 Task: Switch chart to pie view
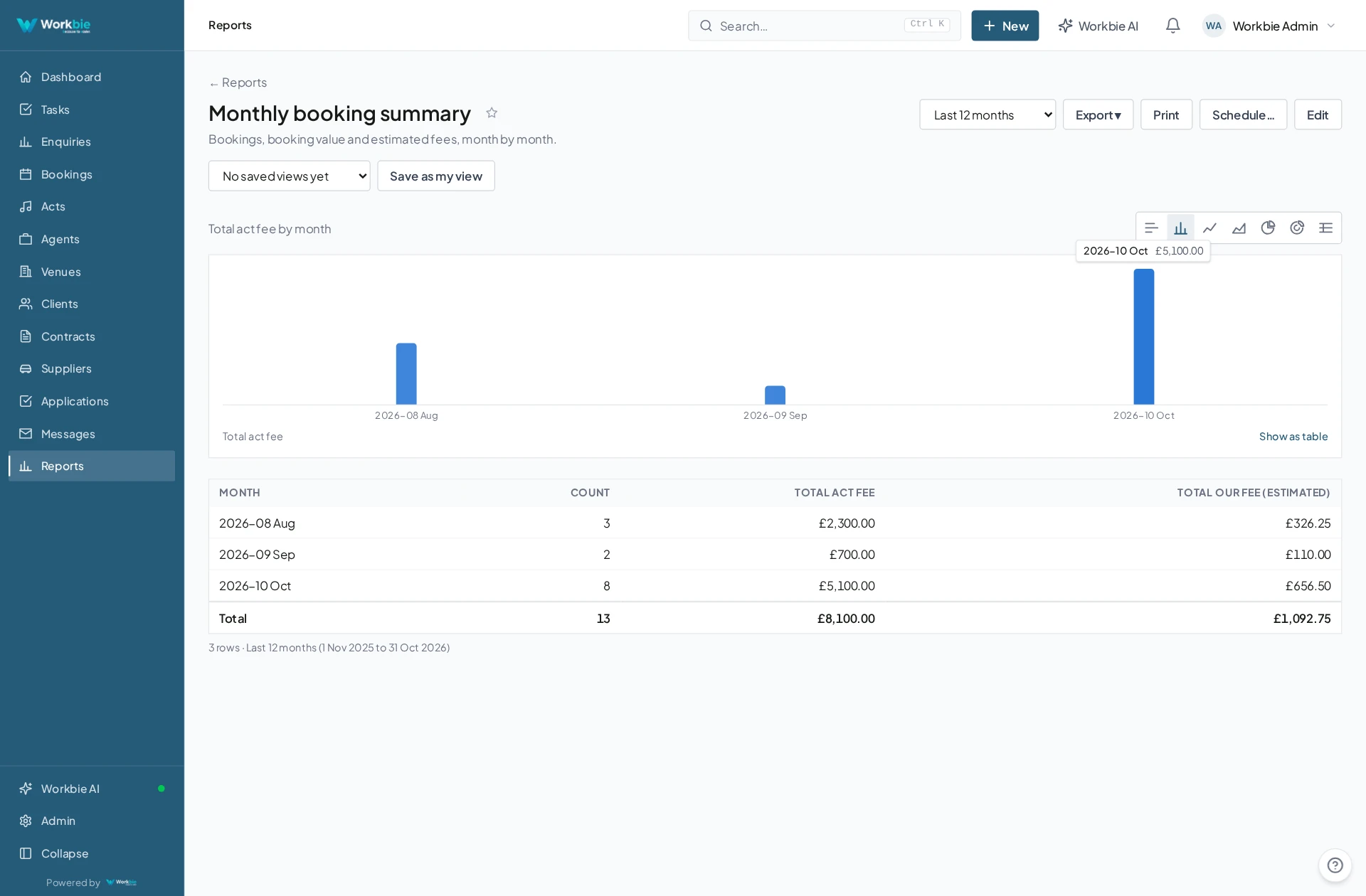click(x=1268, y=228)
